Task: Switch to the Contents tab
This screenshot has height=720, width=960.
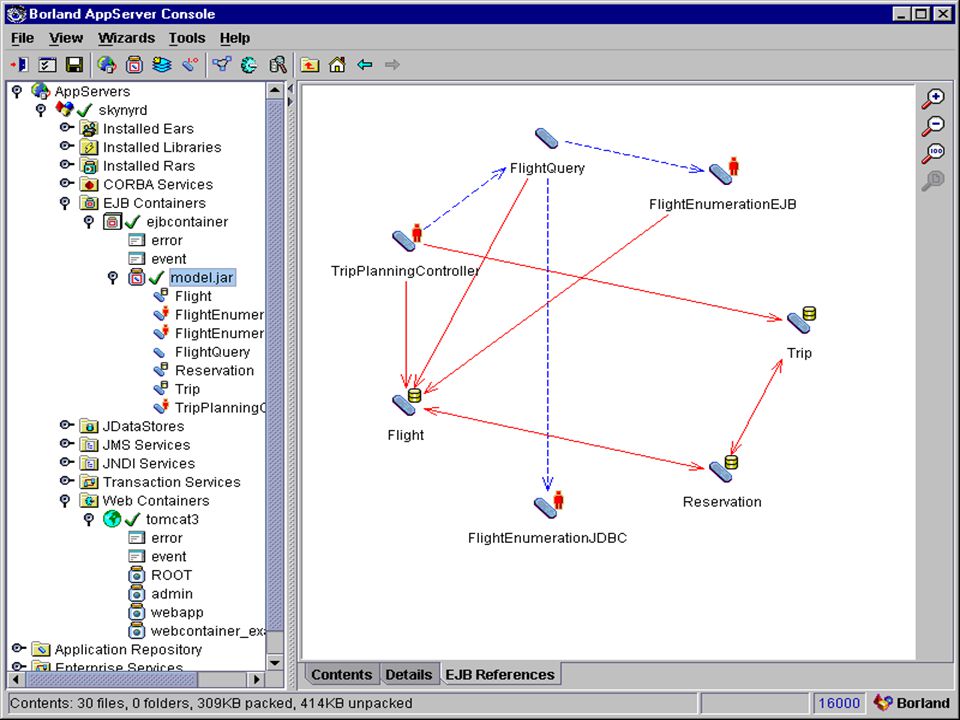Action: click(x=341, y=675)
